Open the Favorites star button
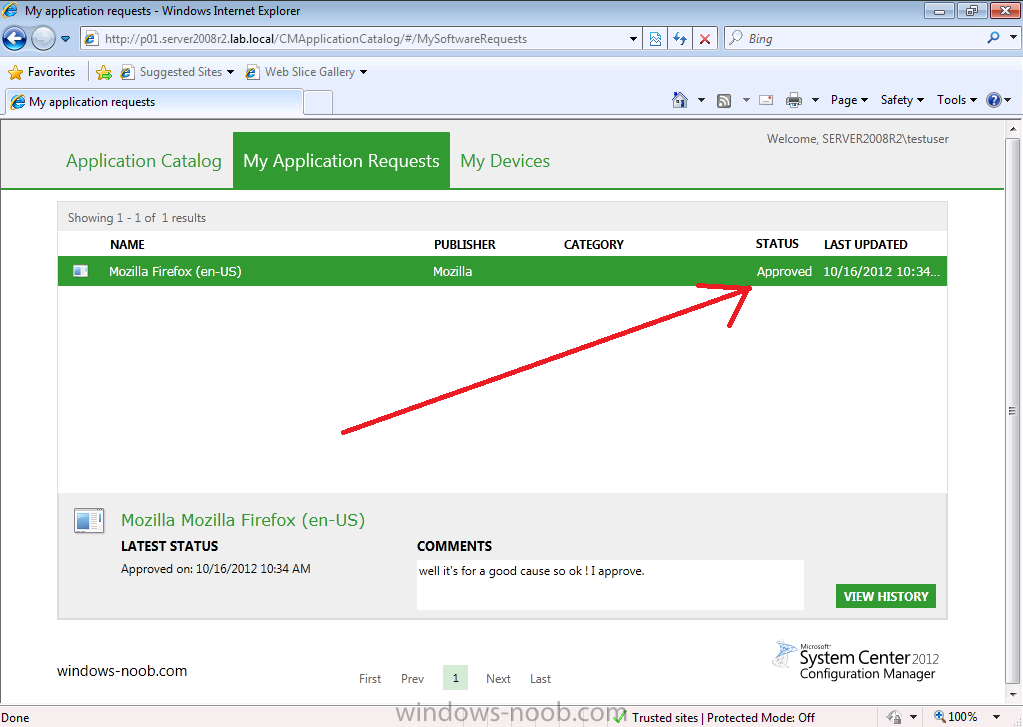1023x727 pixels. (42, 72)
